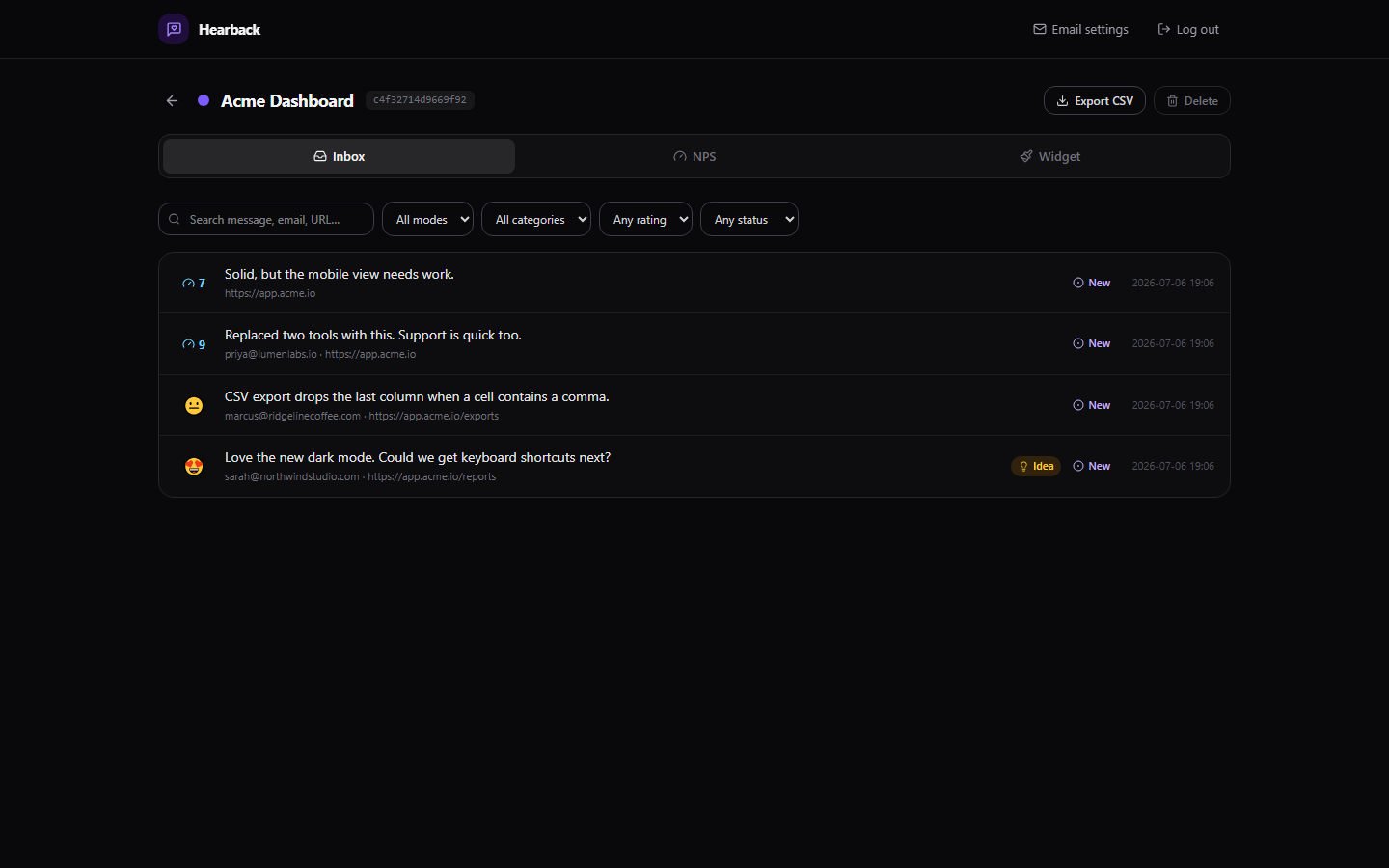
Task: Click New status on the dark mode row
Action: [x=1092, y=466]
